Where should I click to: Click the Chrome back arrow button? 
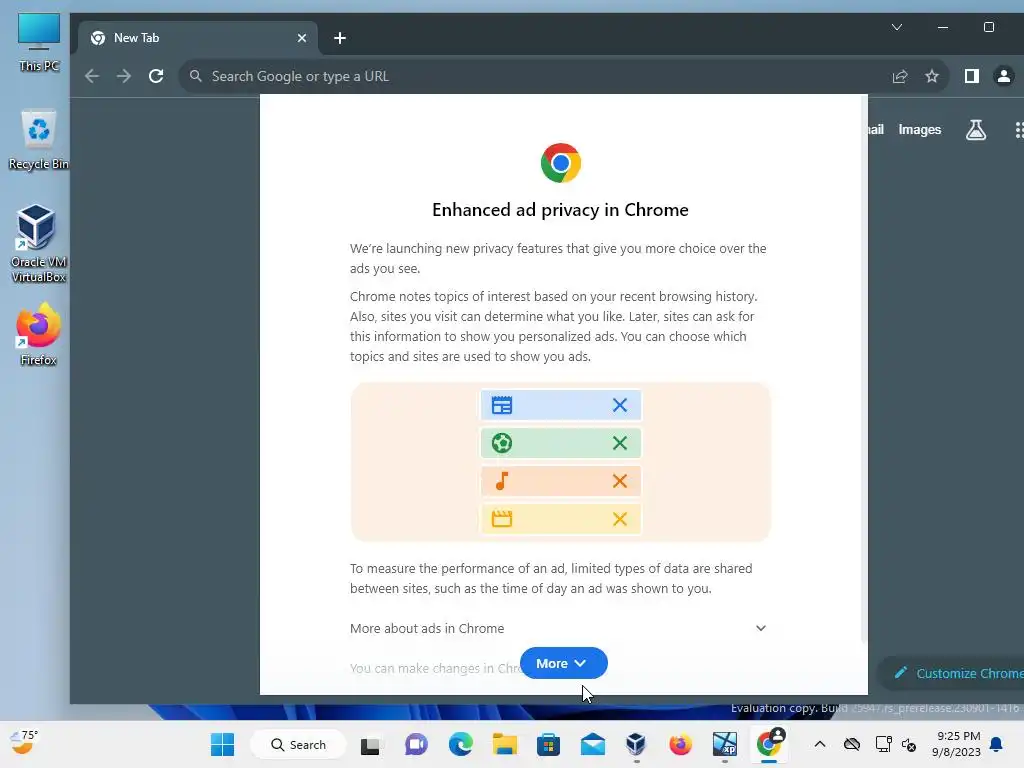click(x=92, y=76)
